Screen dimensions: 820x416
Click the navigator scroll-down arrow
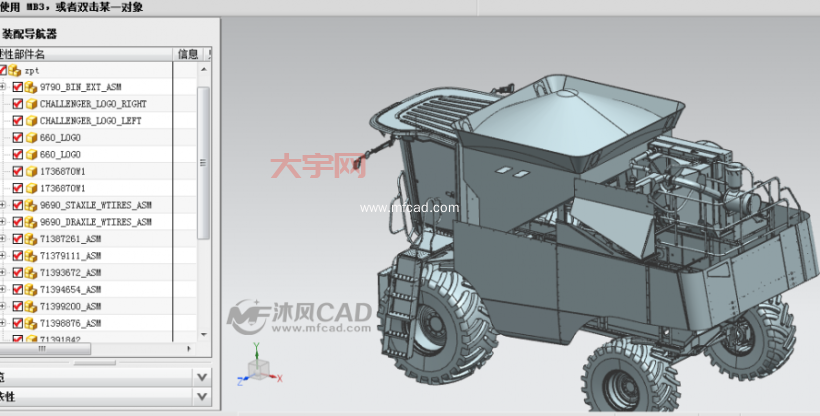[x=204, y=334]
